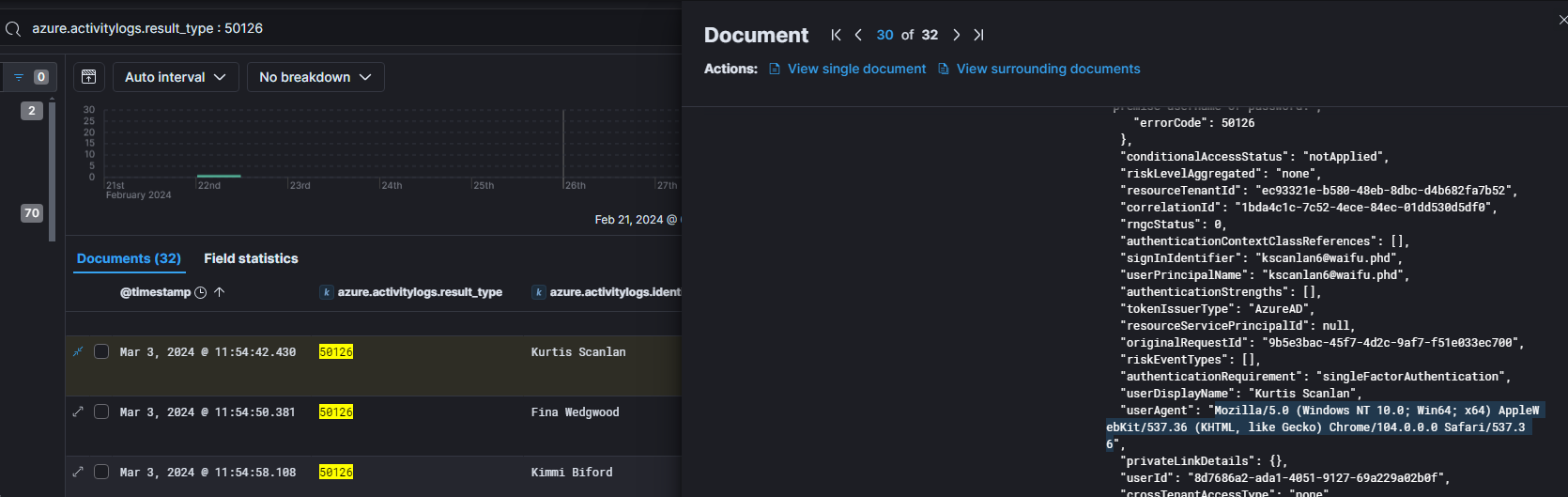This screenshot has height=497, width=1568.
Task: Go to next document in flyout
Action: point(956,35)
